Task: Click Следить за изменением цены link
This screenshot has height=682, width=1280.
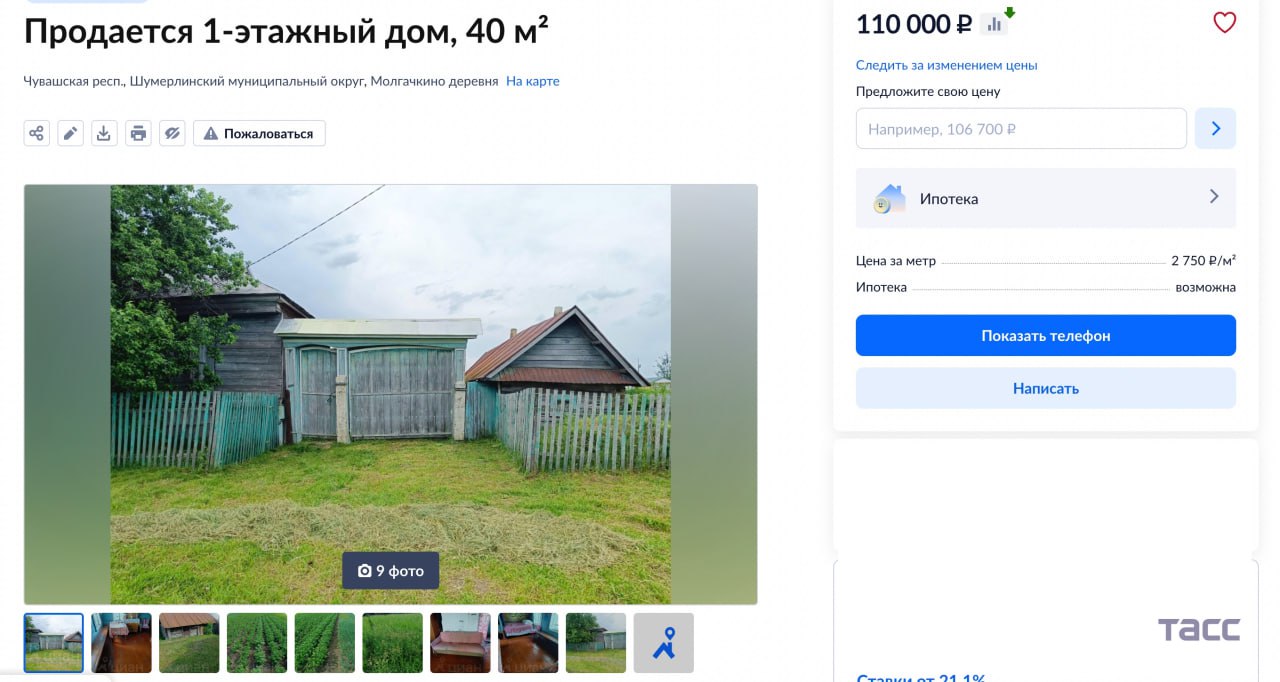Action: pyautogui.click(x=946, y=65)
